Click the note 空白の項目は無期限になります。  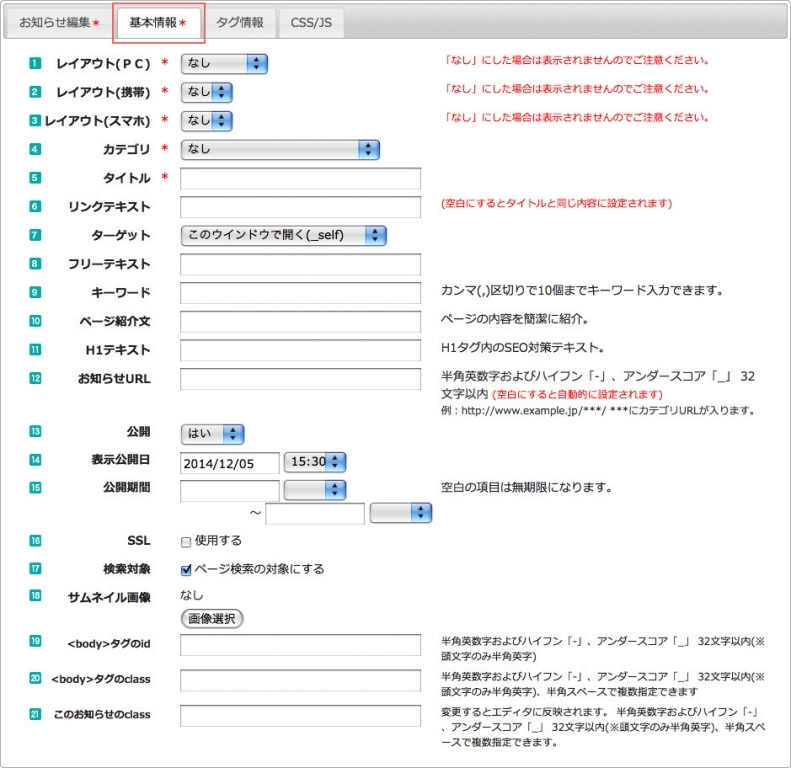pos(526,487)
